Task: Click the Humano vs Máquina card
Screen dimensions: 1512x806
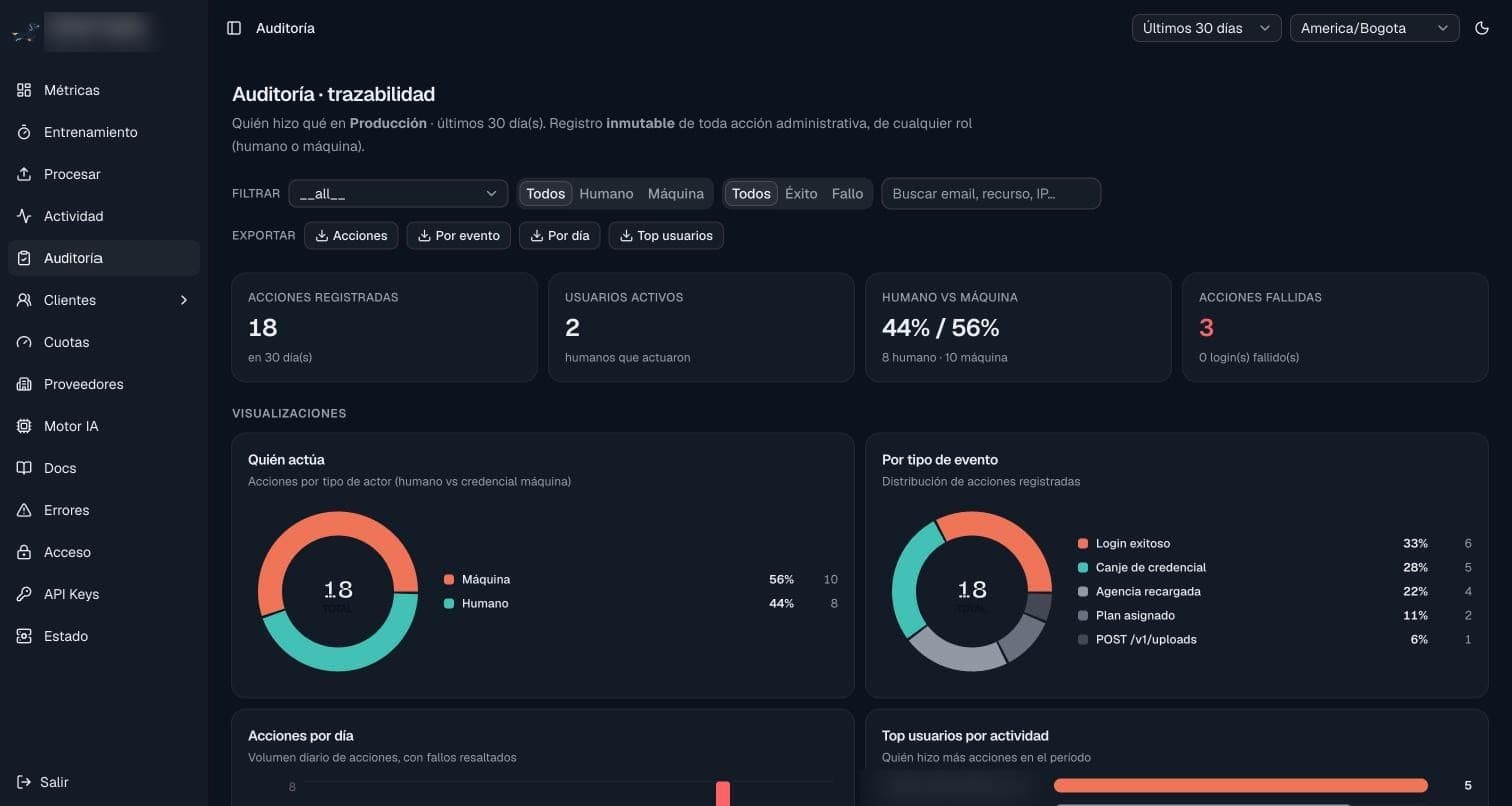Action: [x=1018, y=327]
